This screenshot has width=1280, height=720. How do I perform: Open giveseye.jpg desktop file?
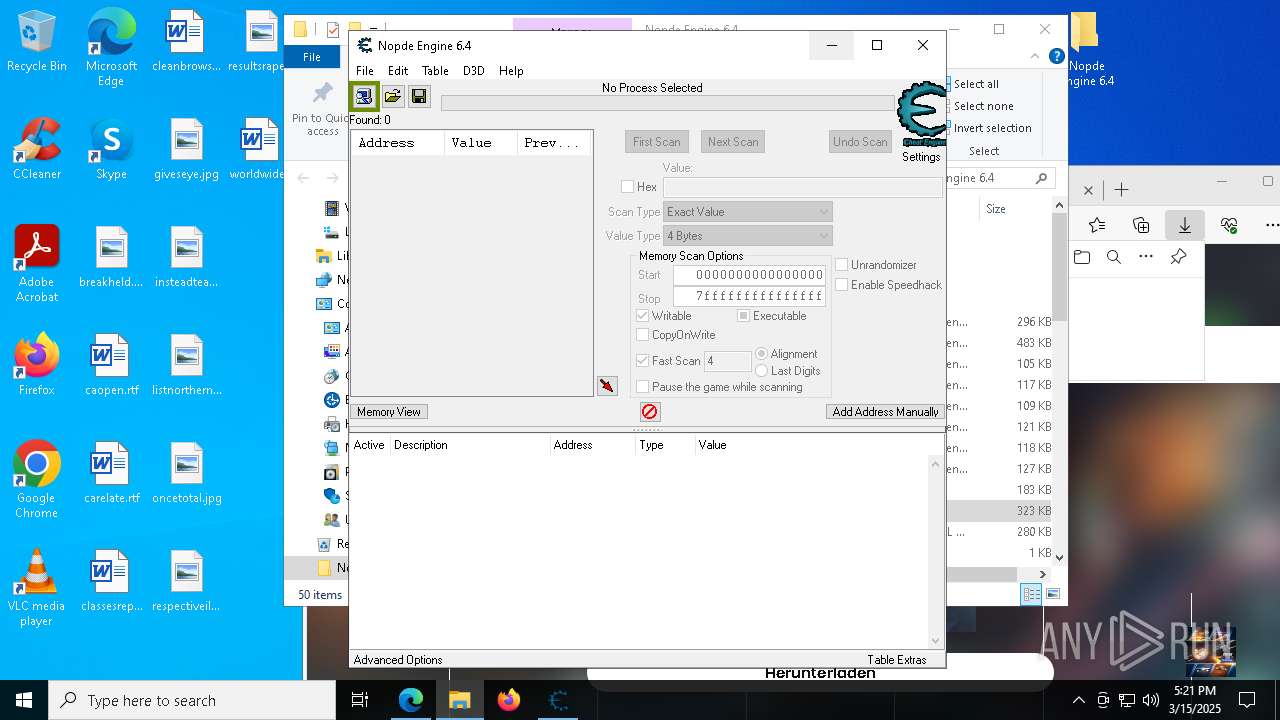click(x=186, y=149)
